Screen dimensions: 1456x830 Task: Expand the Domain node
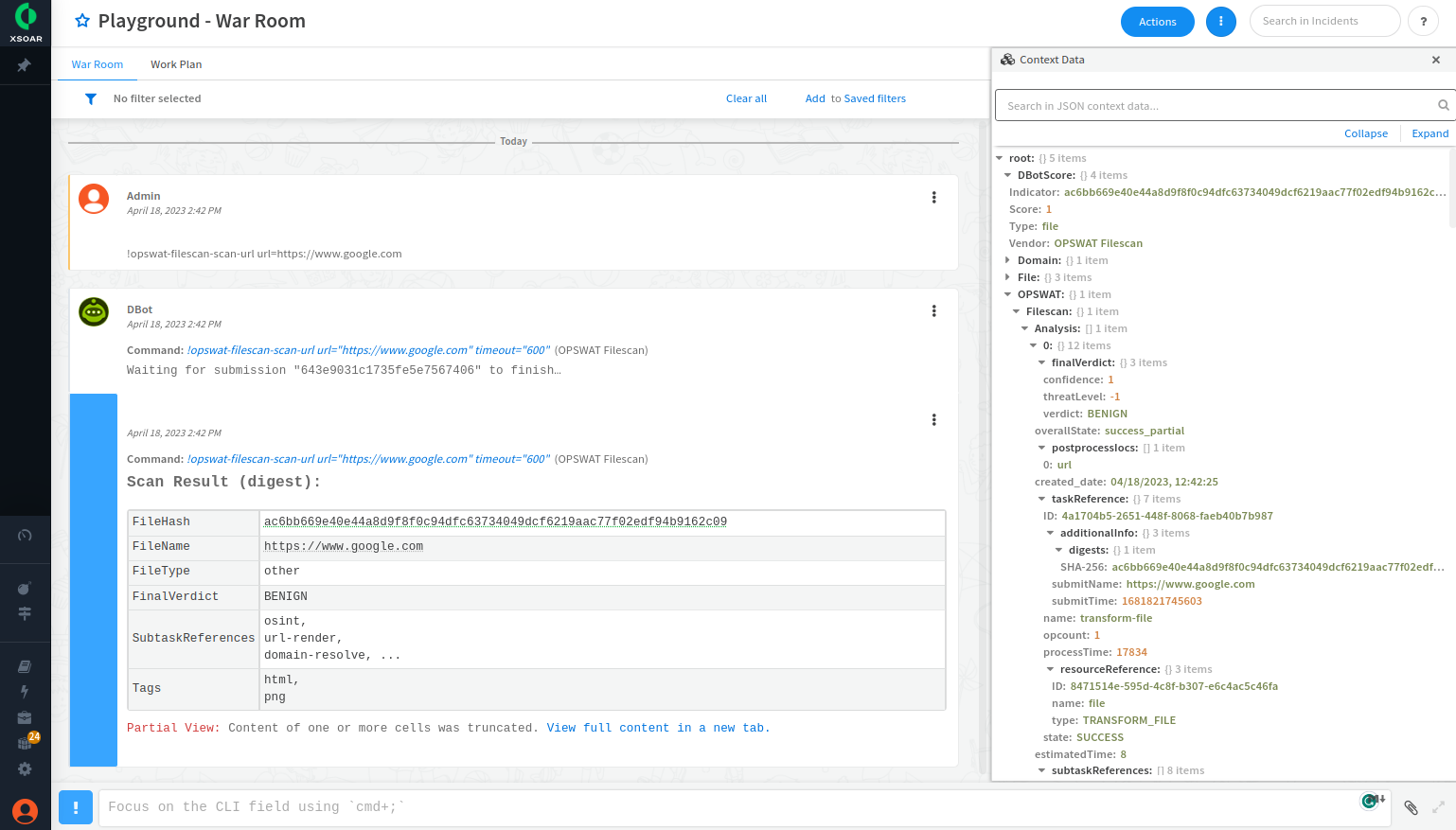tap(1008, 260)
